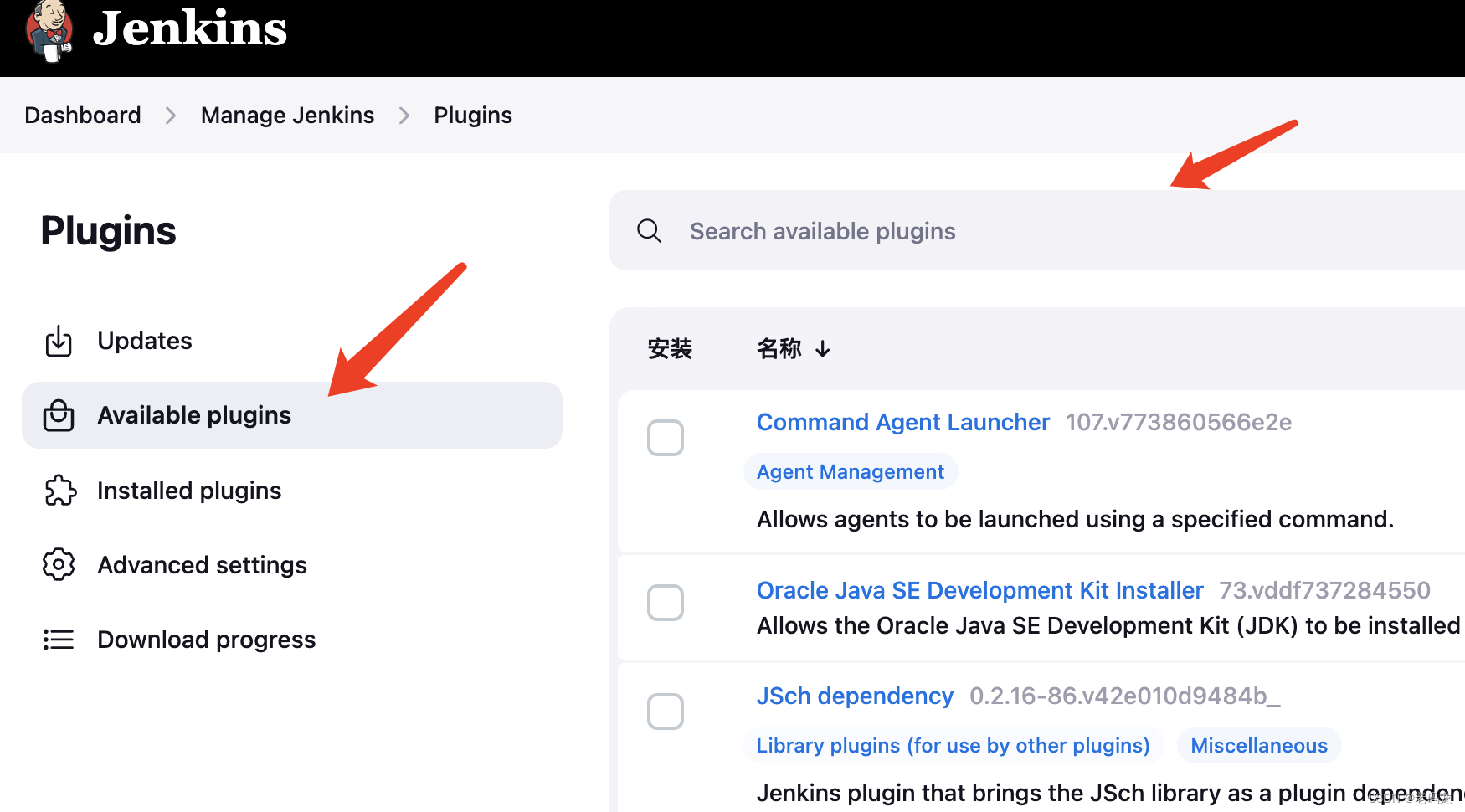Click the Installed plugins puzzle icon
Screen dimensions: 1465x812
coord(59,491)
